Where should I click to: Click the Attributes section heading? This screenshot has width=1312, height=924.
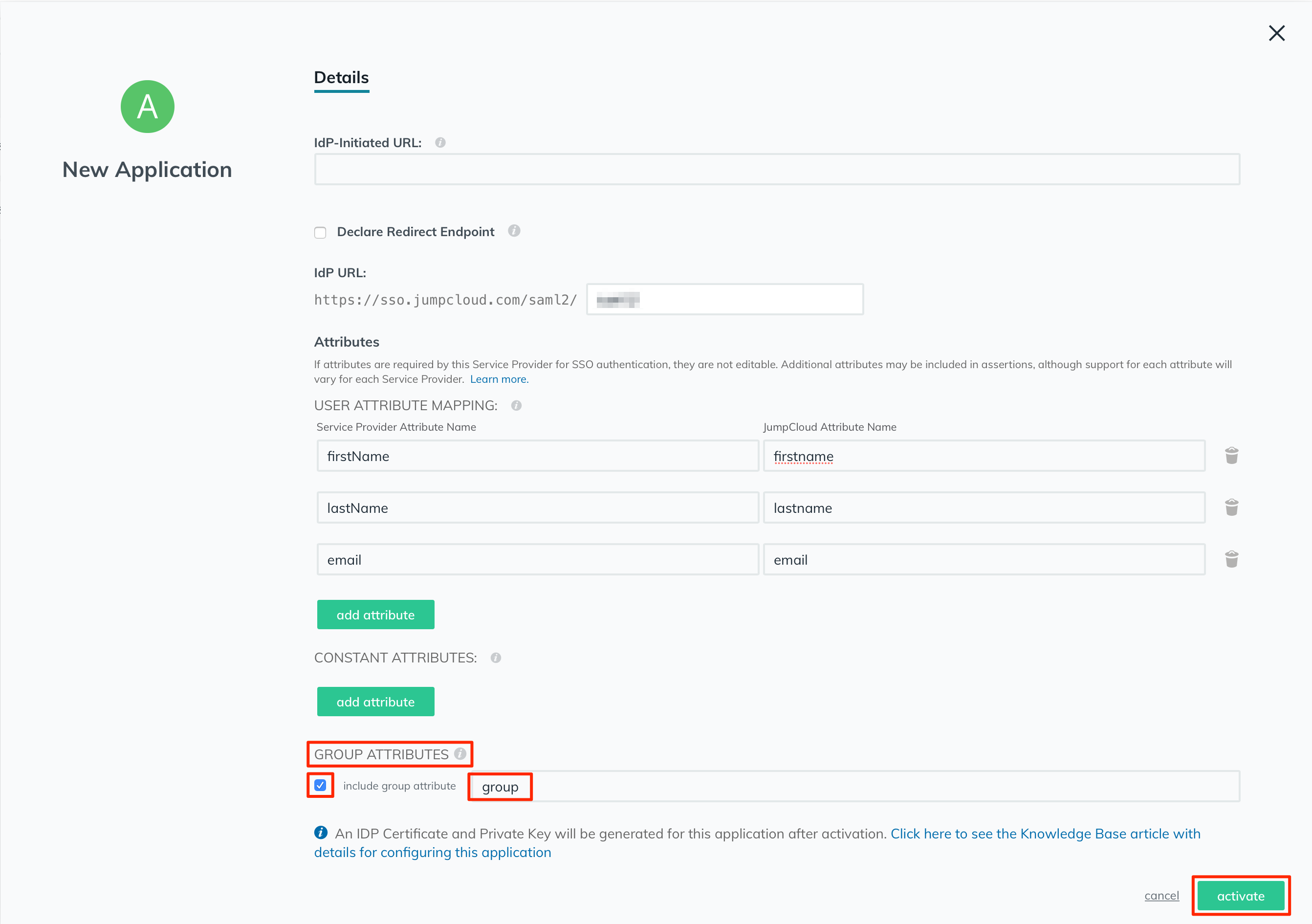click(x=346, y=342)
